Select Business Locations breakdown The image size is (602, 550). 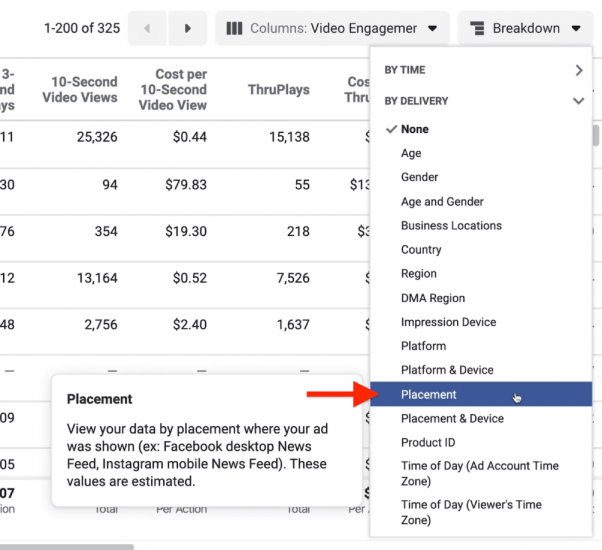click(451, 225)
